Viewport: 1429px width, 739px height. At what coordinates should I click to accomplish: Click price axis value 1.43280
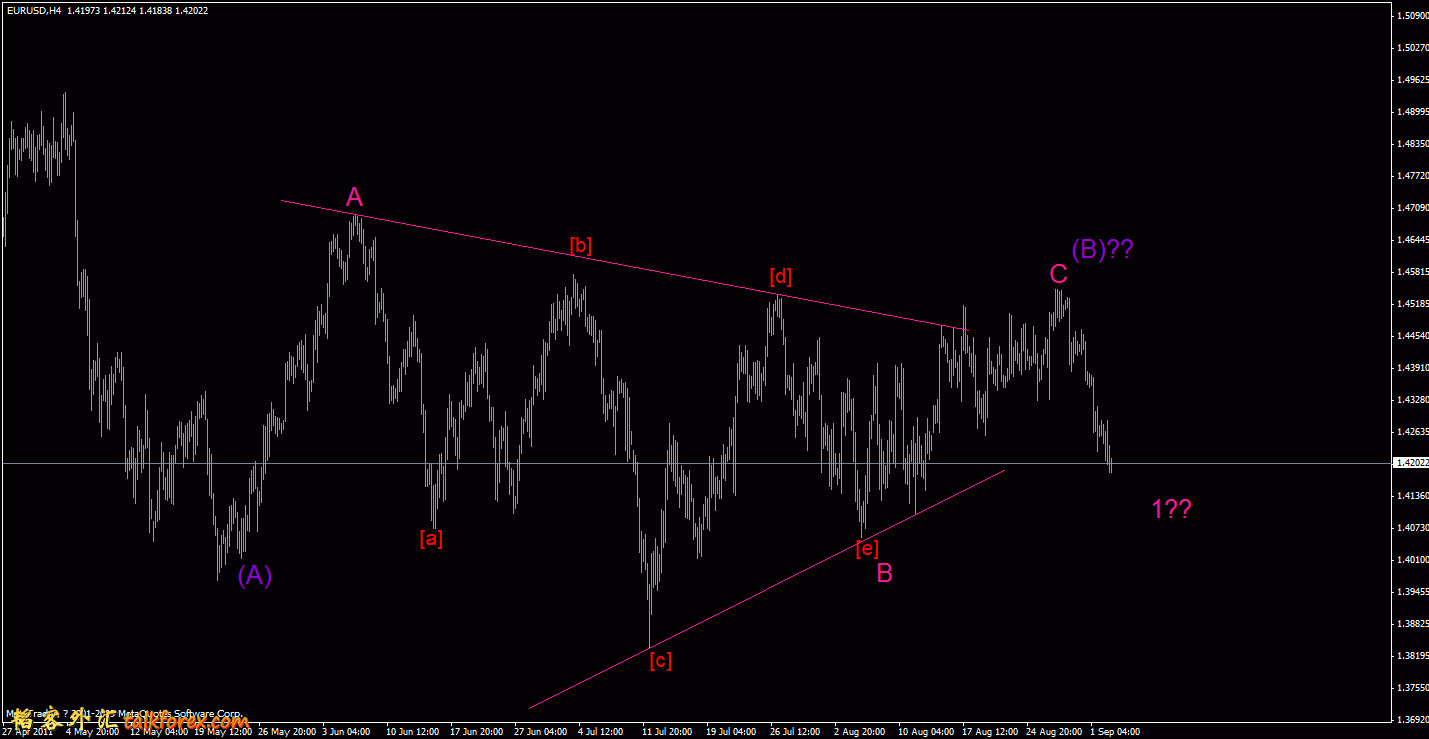1412,400
